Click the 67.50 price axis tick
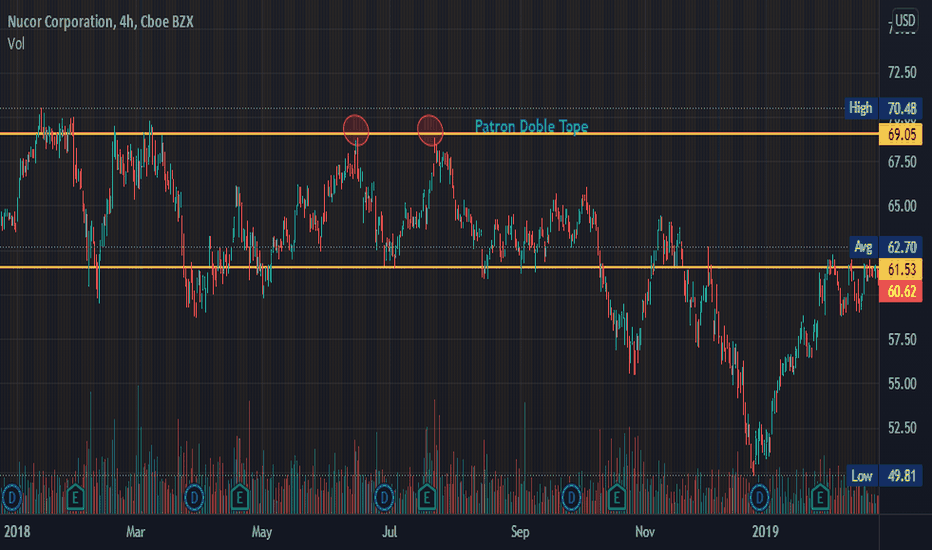This screenshot has height=550, width=932. coord(902,162)
